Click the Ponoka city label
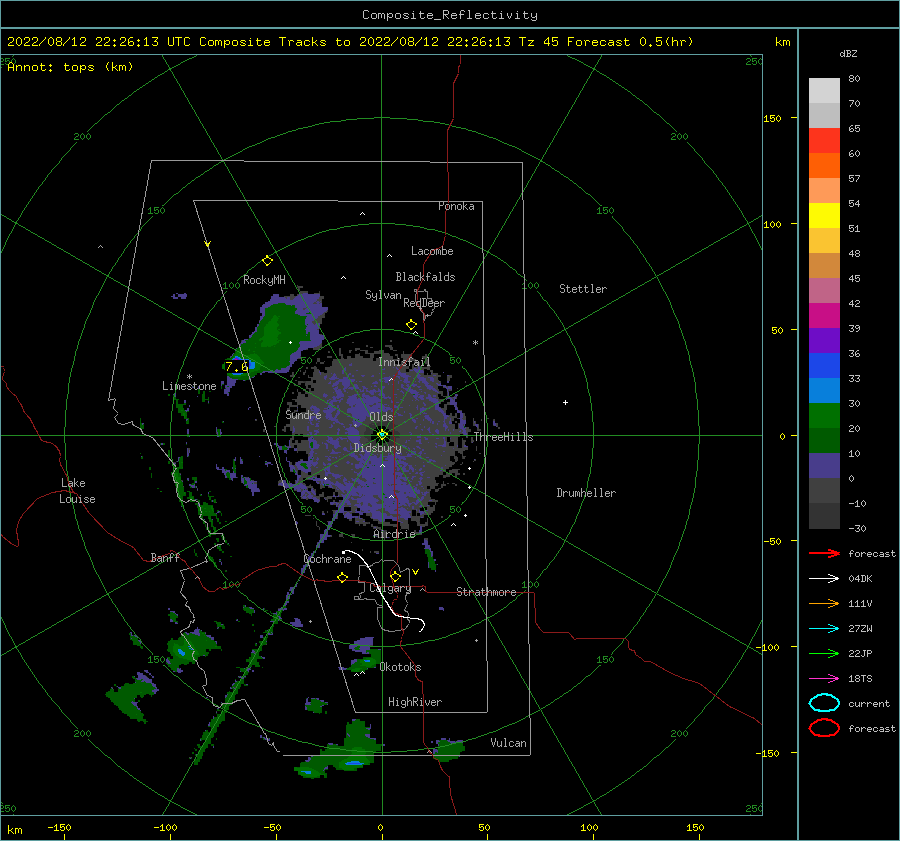 (456, 206)
